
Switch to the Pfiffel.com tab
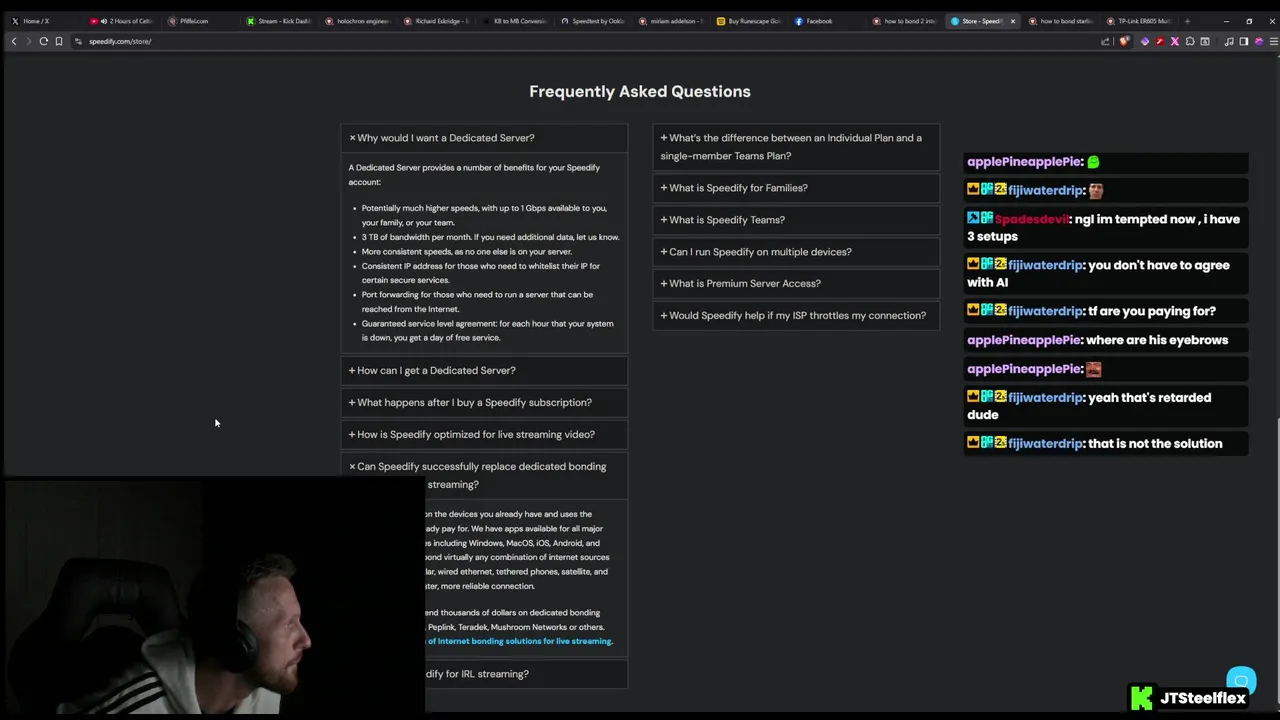coord(200,21)
